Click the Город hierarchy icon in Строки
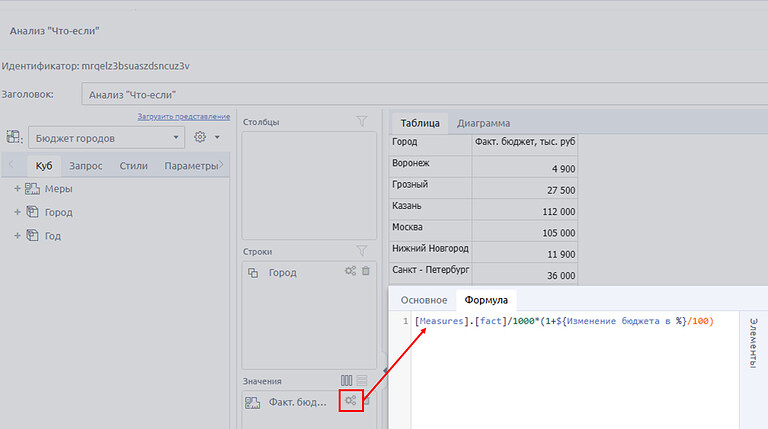The image size is (768, 429). click(x=253, y=273)
